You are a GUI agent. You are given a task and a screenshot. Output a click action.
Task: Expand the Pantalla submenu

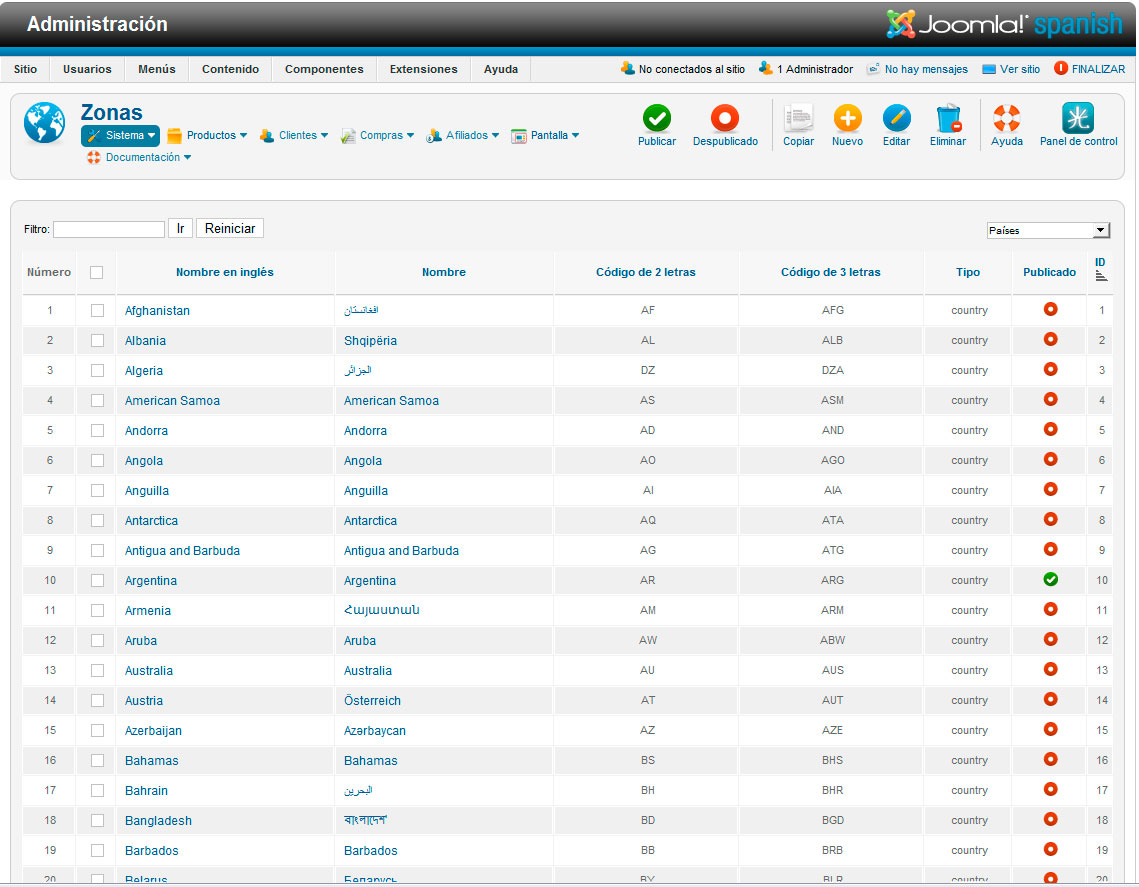tap(545, 135)
